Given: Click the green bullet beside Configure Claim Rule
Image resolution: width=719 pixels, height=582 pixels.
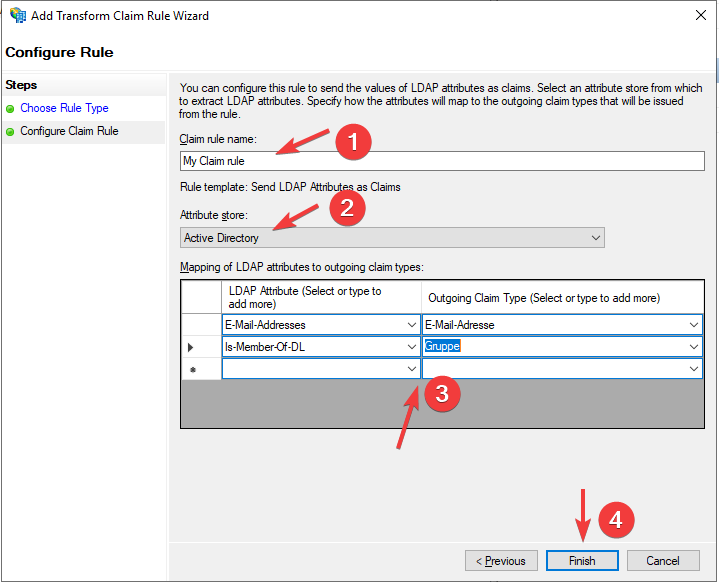Looking at the screenshot, I should click(x=11, y=131).
